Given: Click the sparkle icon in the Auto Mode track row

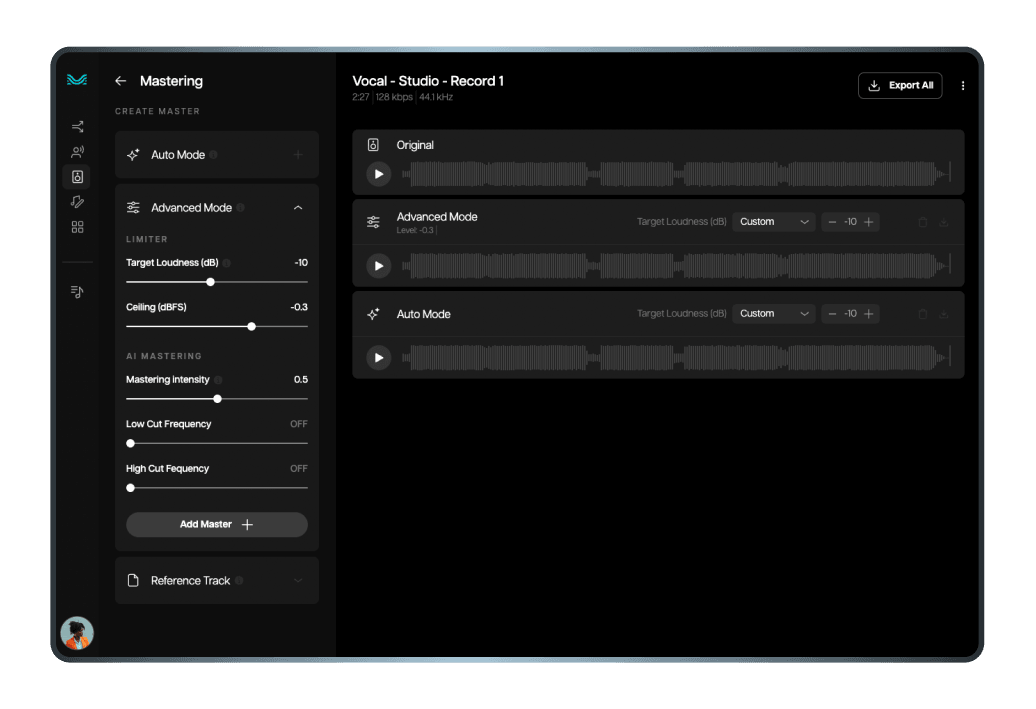Looking at the screenshot, I should click(373, 314).
